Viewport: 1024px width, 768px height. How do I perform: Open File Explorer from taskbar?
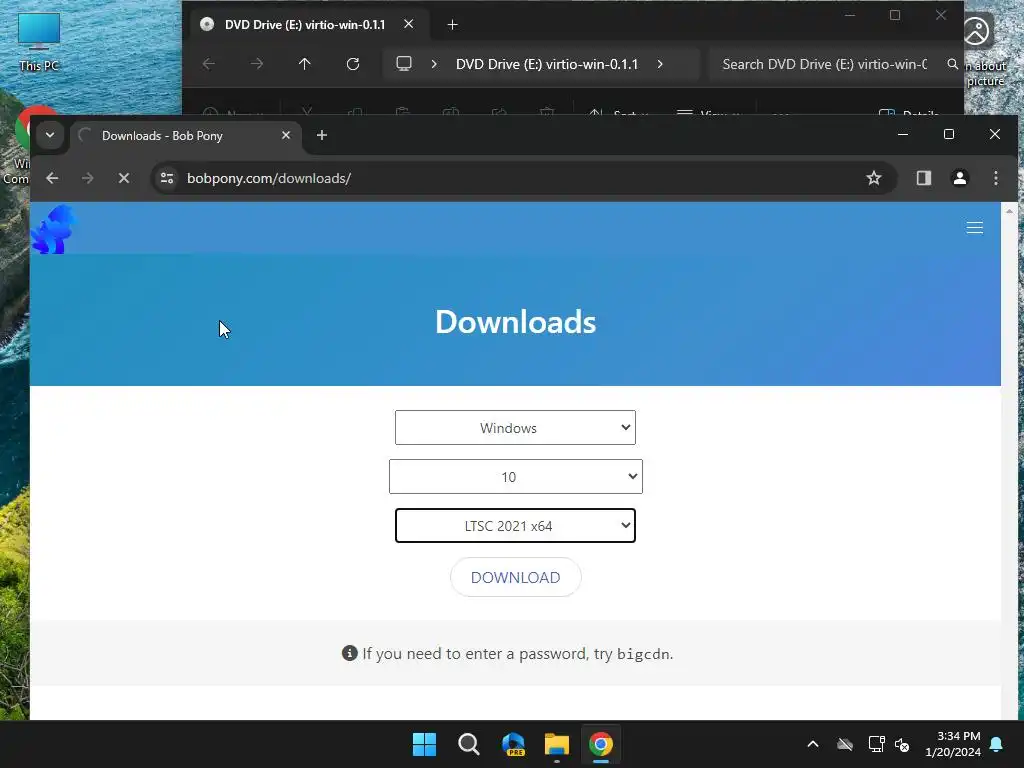tap(557, 744)
